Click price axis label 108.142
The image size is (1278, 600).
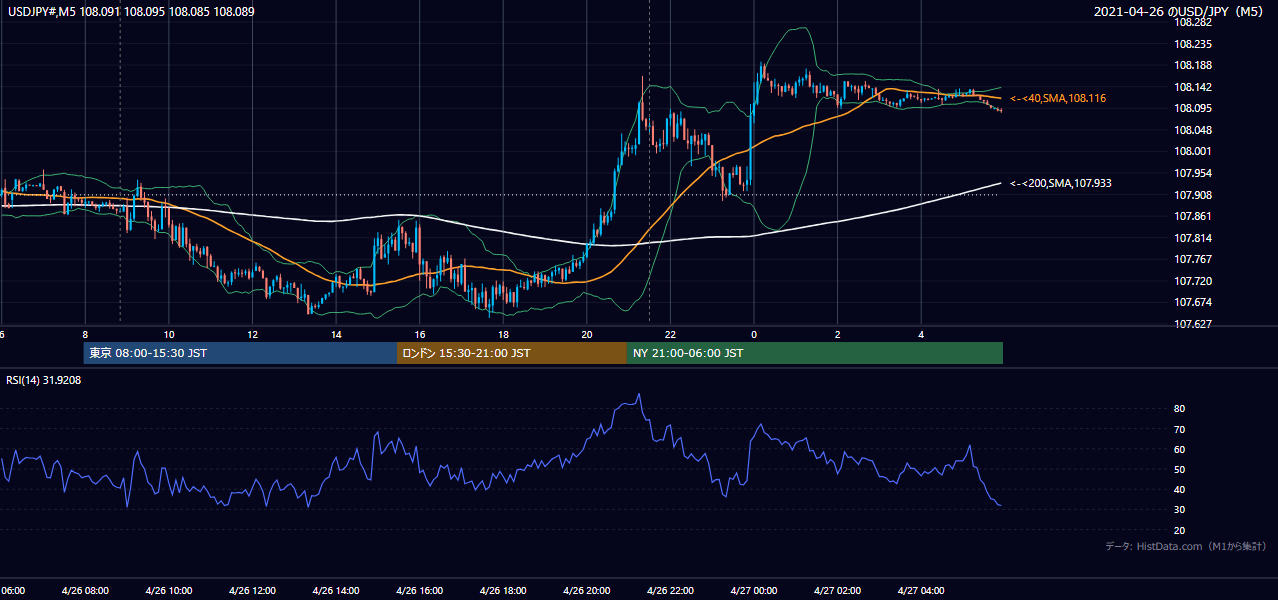pos(1193,87)
